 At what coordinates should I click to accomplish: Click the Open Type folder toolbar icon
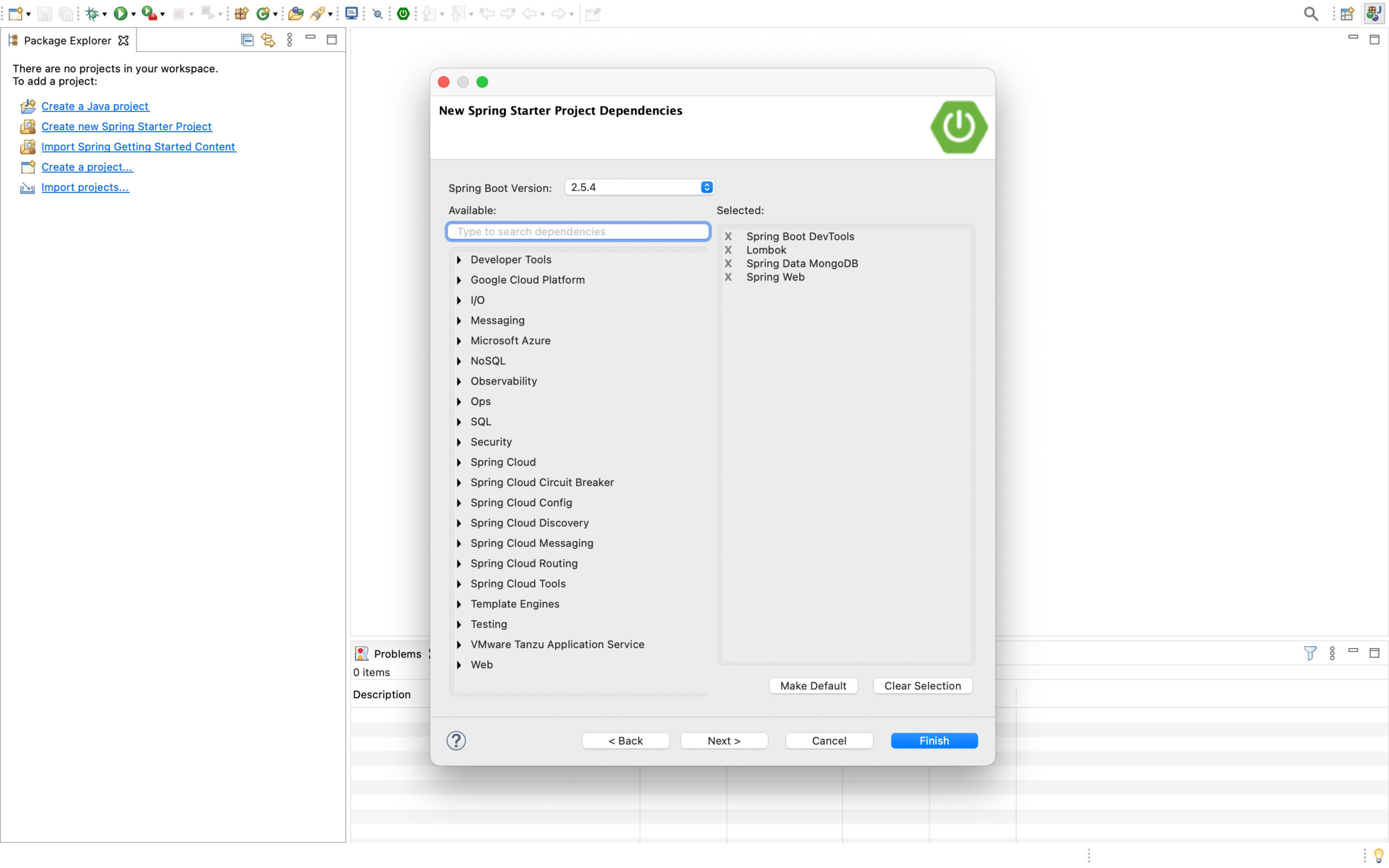296,13
